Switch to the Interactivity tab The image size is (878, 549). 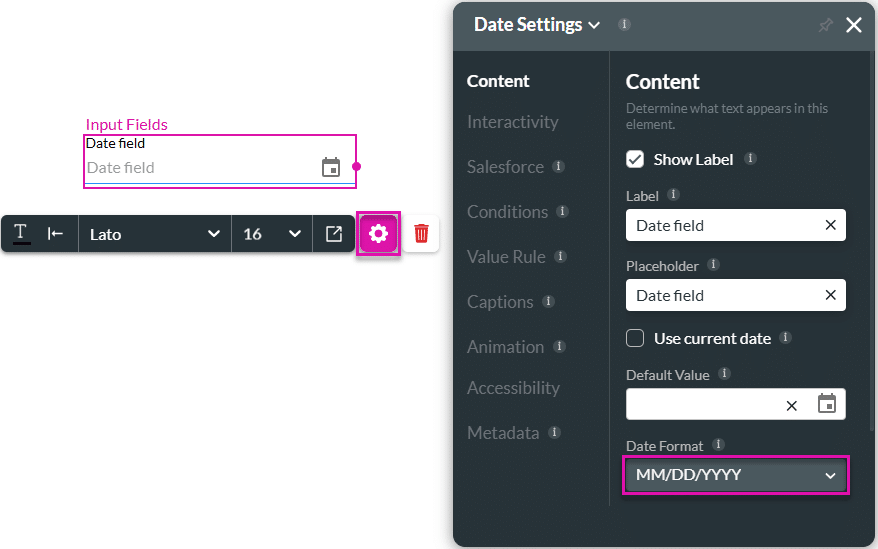click(x=512, y=122)
